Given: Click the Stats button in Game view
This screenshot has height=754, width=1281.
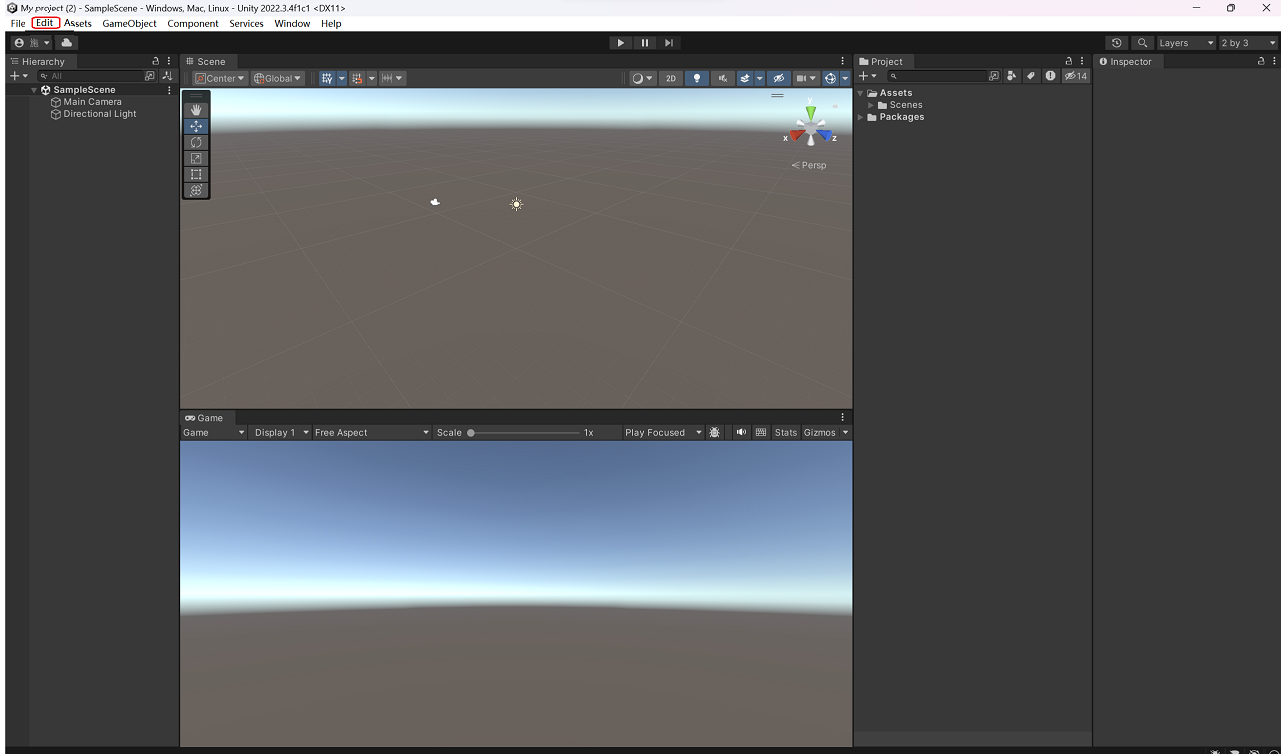Looking at the screenshot, I should pos(785,433).
